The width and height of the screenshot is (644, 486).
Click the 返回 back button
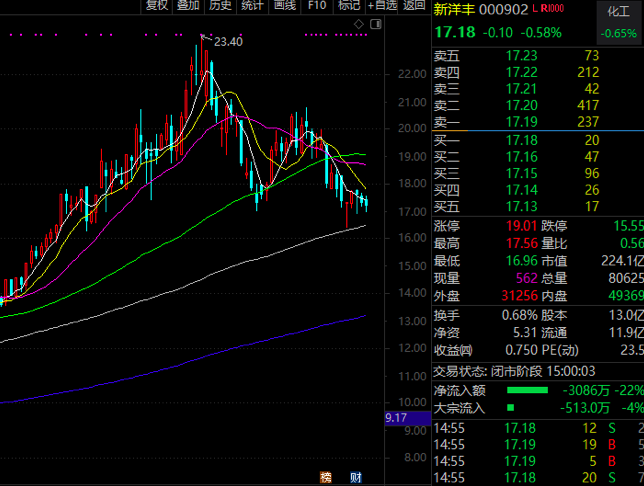coord(413,6)
